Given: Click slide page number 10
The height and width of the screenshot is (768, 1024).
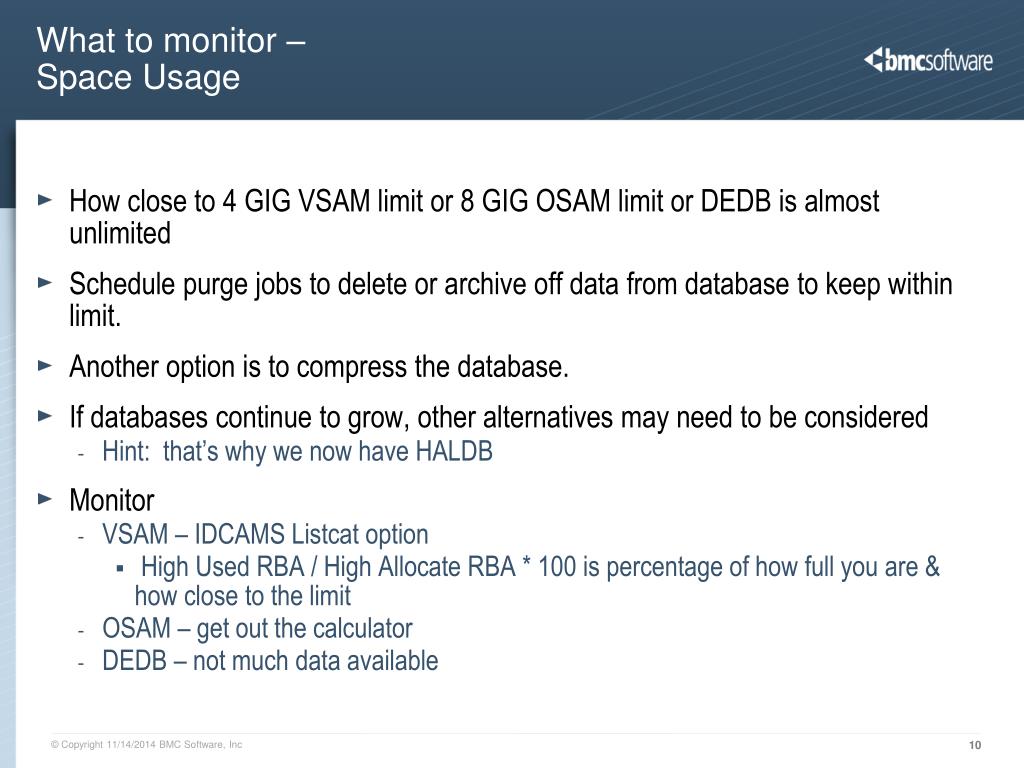Looking at the screenshot, I should click(974, 745).
